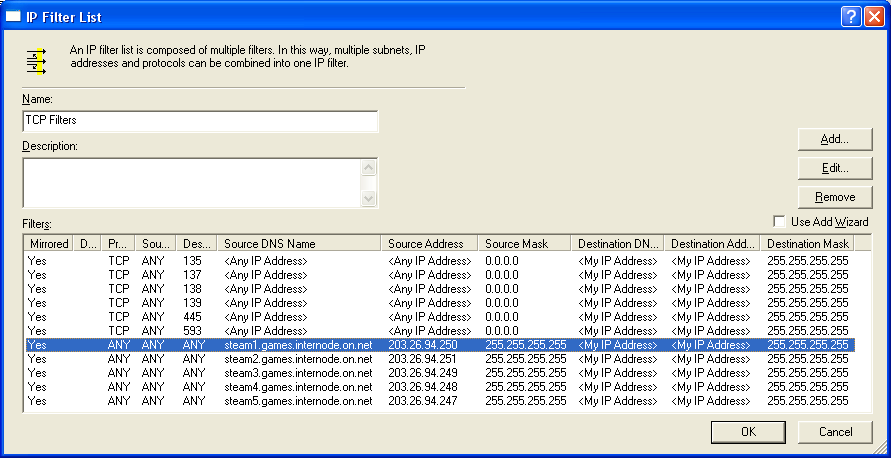Sort by the Des... destination port header
Screen dimensions: 891x458
[x=197, y=244]
